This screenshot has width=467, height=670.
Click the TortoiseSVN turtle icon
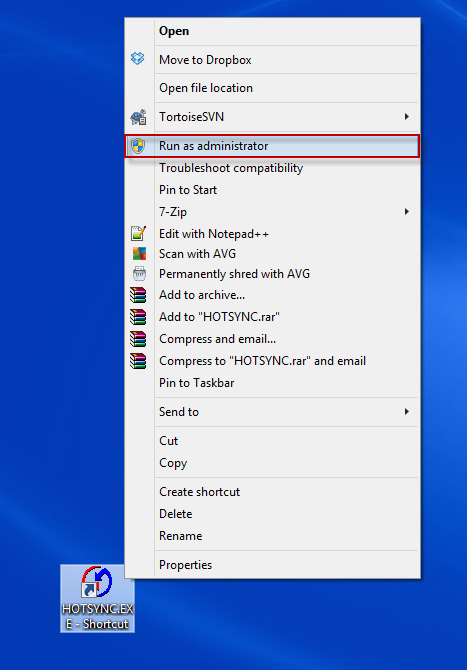pyautogui.click(x=138, y=117)
